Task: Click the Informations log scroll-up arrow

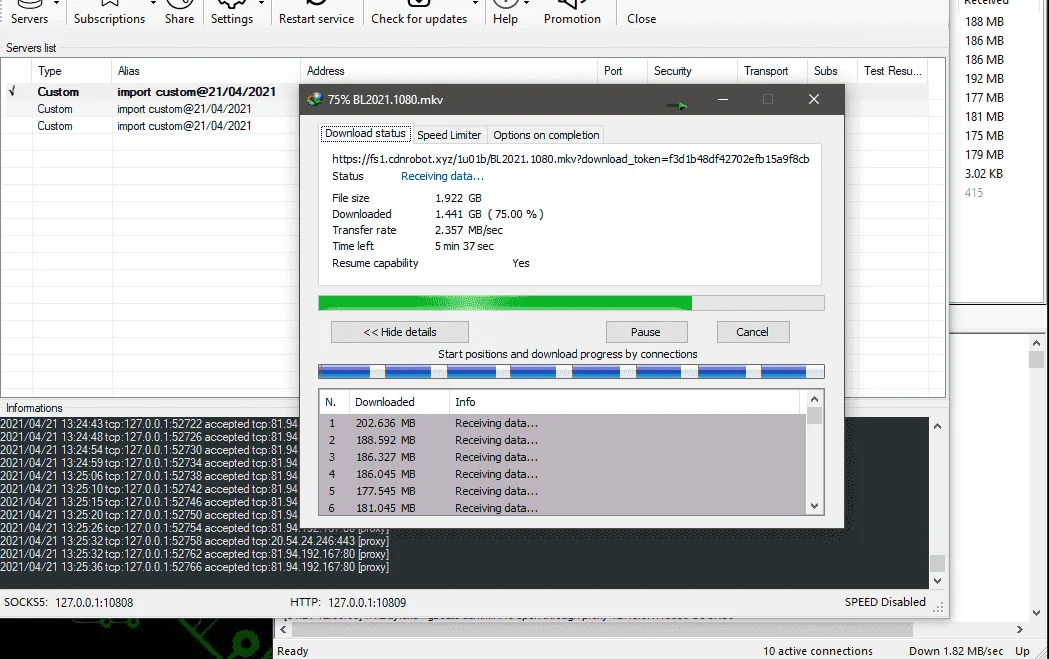Action: (x=937, y=426)
